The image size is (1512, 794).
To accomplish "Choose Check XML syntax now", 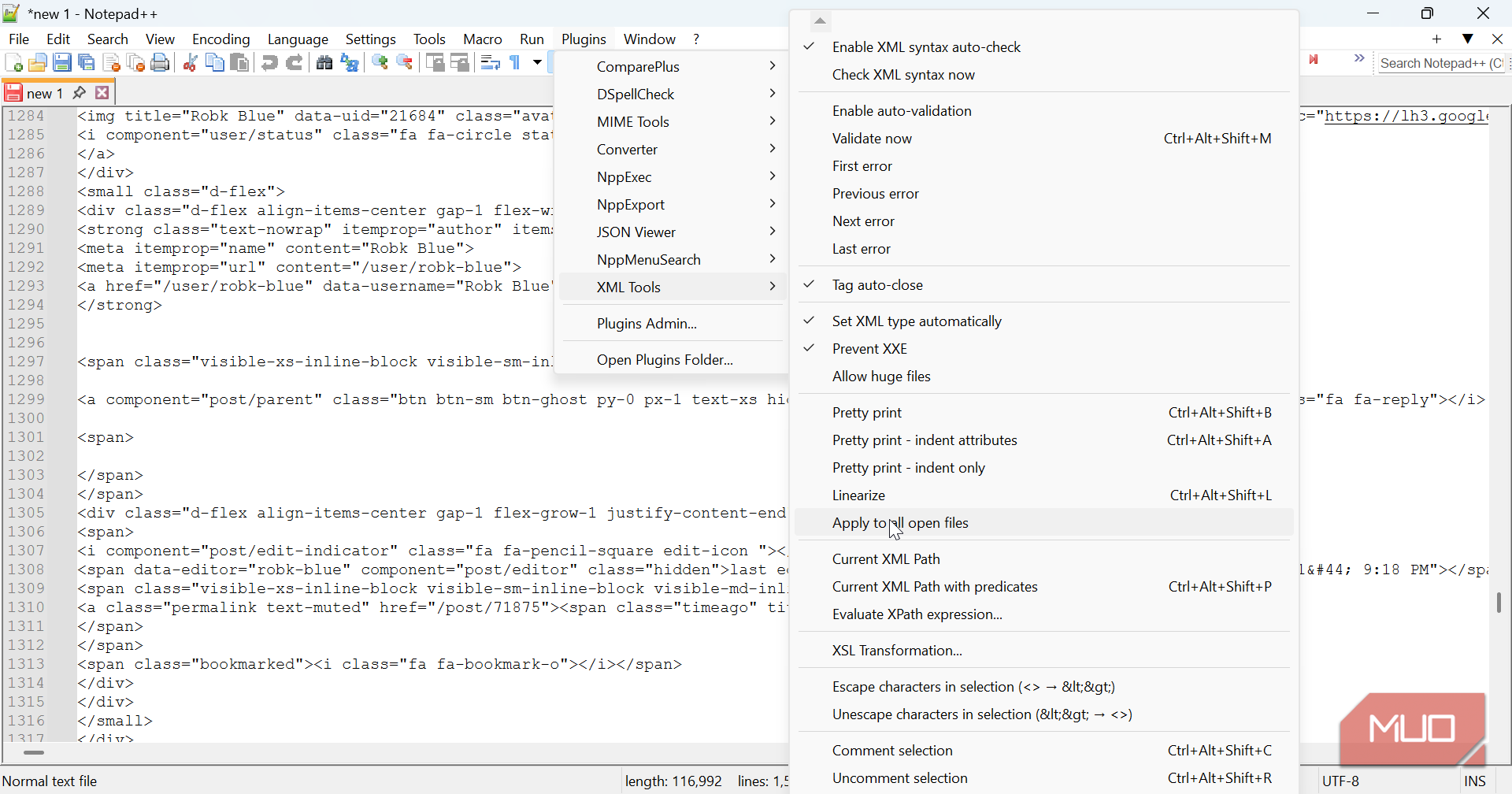I will [x=1043, y=75].
